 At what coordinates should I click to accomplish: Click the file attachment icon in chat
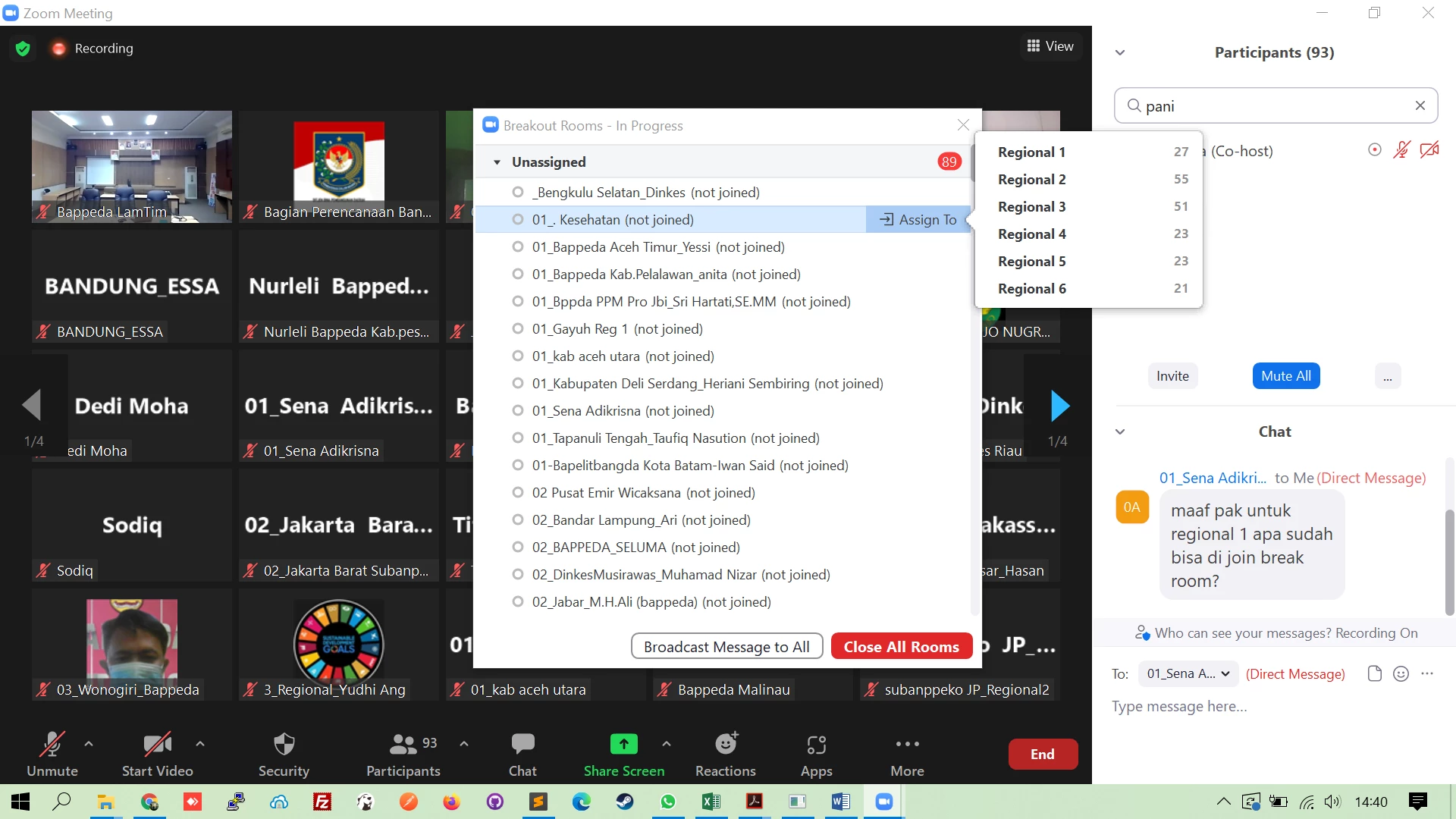click(x=1374, y=673)
